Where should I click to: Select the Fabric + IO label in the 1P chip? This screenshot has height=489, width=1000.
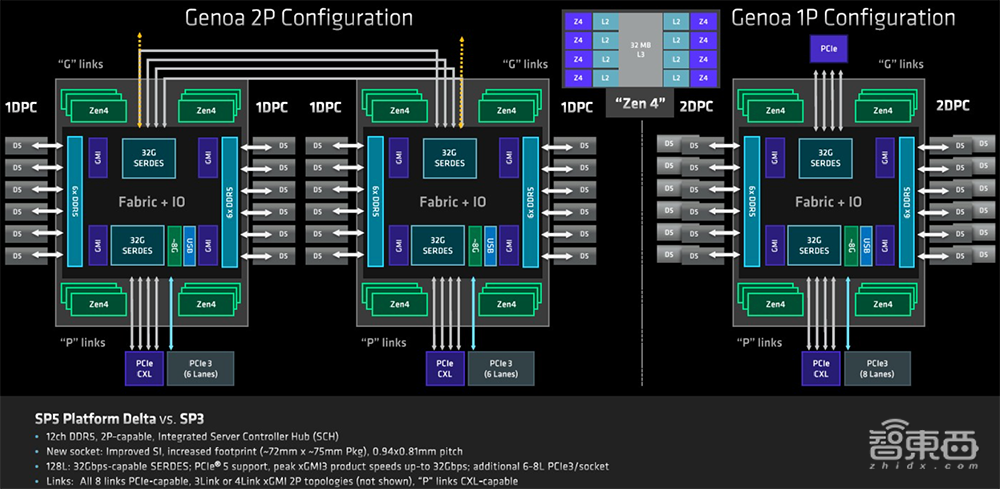click(x=828, y=201)
